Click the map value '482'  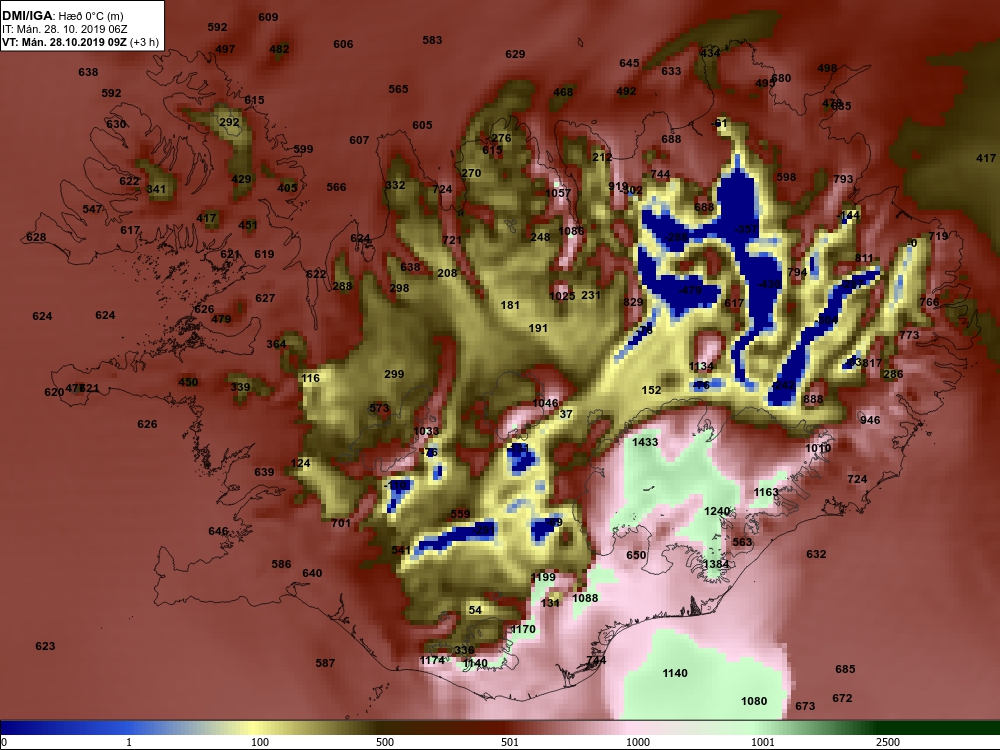(x=279, y=49)
